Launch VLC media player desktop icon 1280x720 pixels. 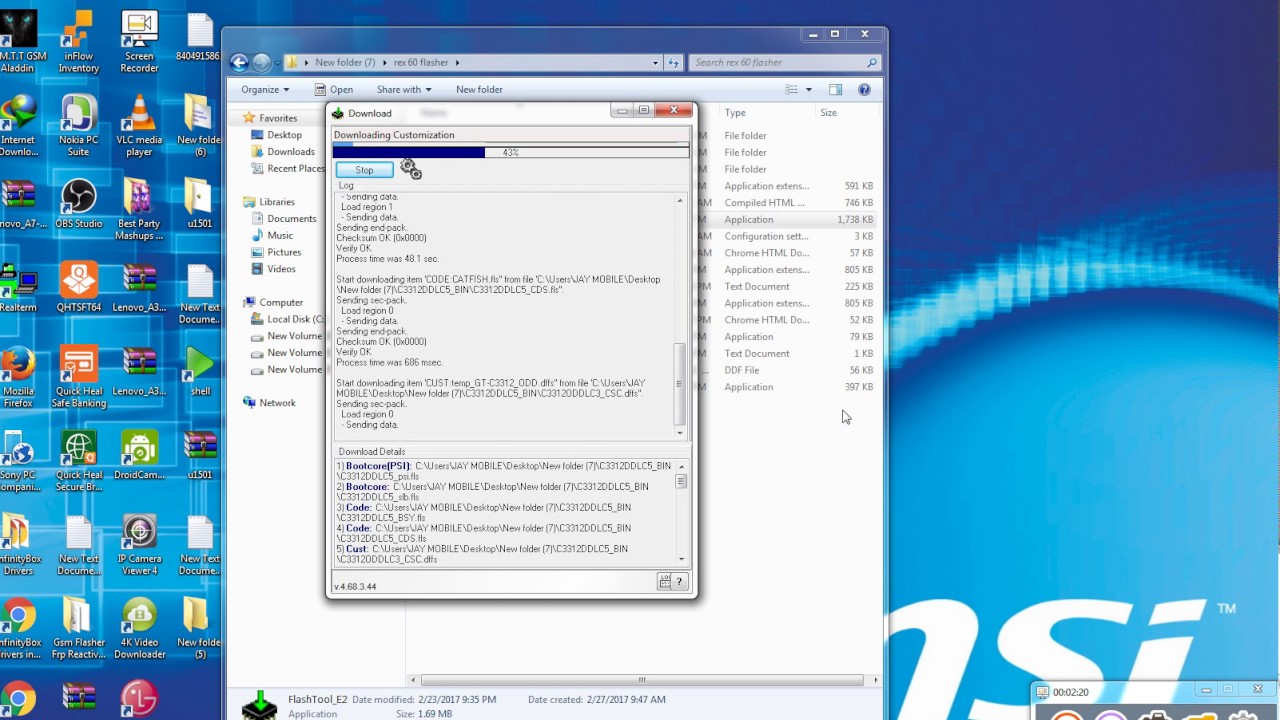(x=139, y=126)
